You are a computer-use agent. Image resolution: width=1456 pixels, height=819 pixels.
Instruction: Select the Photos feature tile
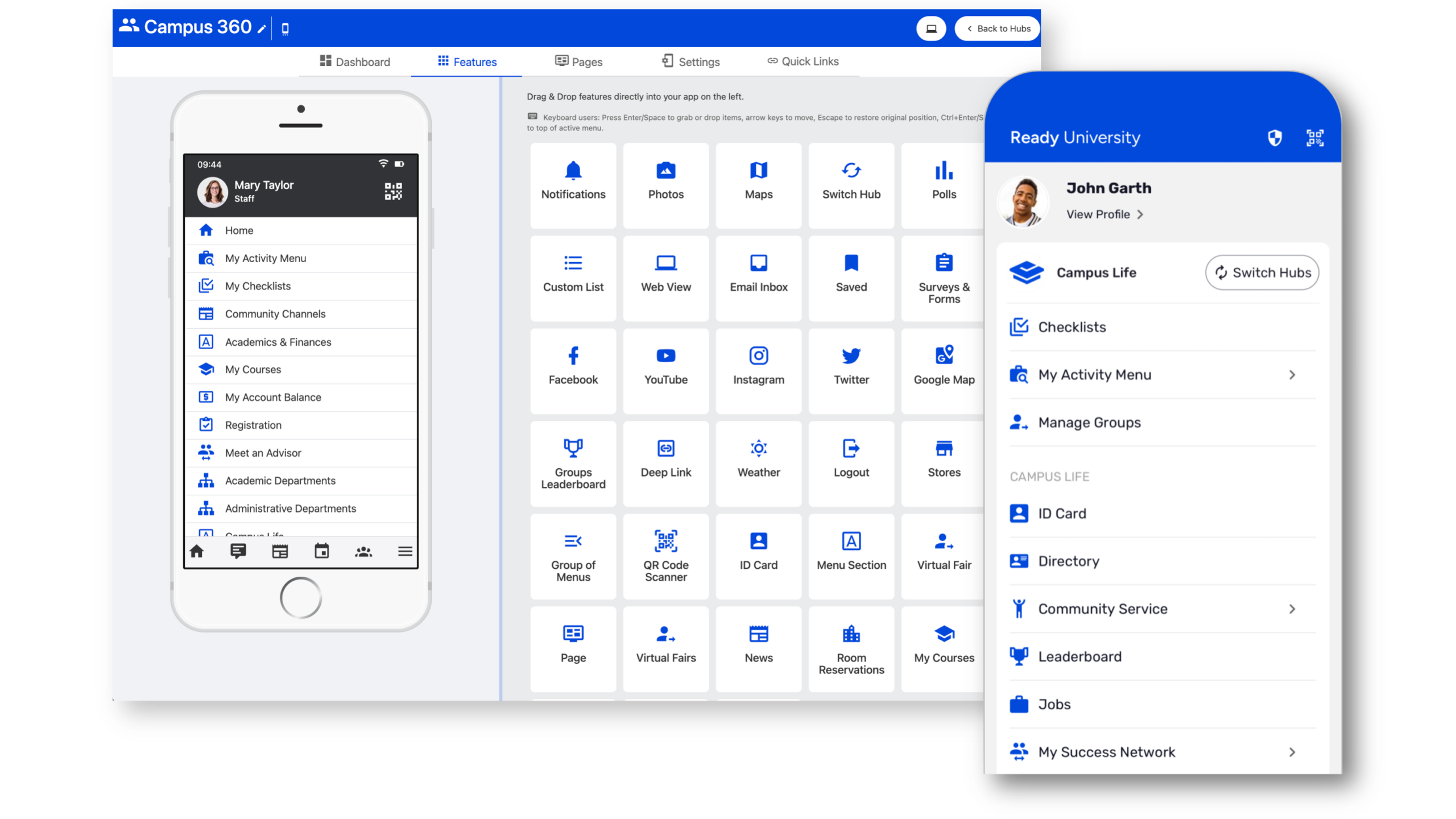click(x=665, y=185)
